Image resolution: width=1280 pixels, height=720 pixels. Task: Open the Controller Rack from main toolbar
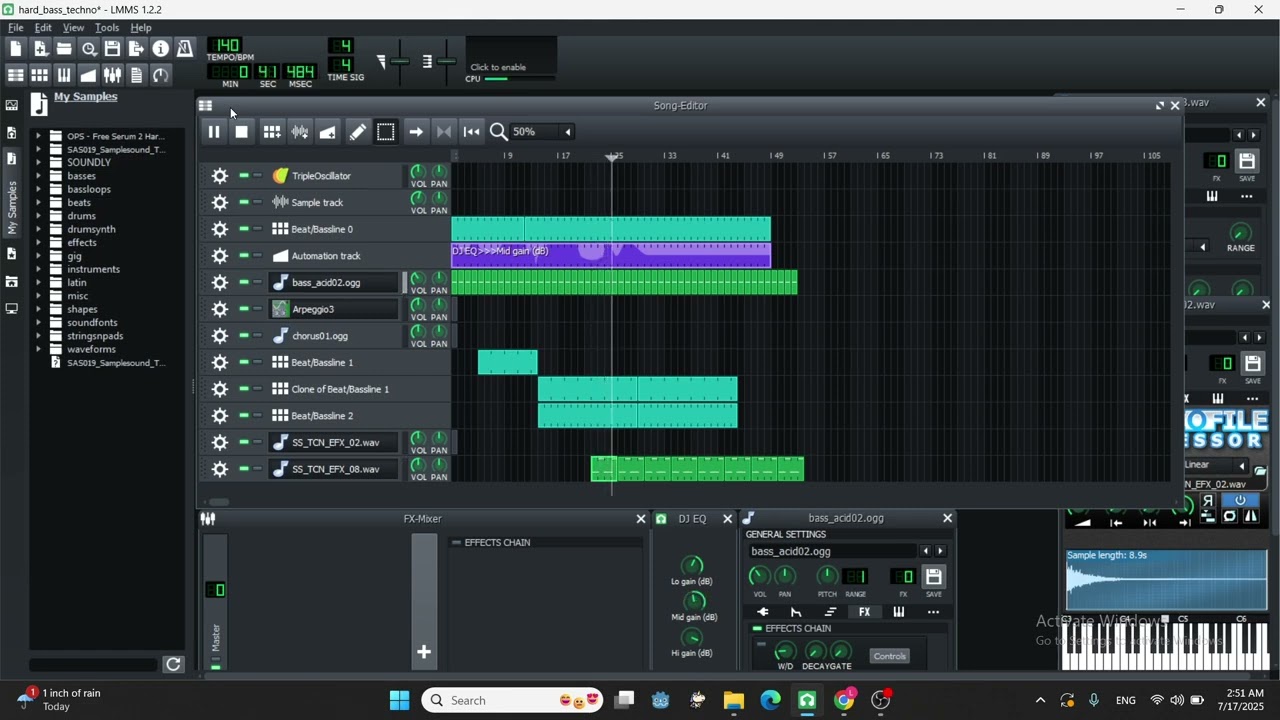click(x=161, y=75)
